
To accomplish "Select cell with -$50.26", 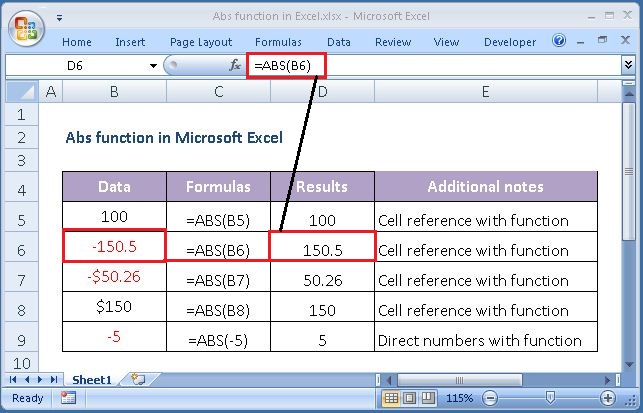I will (114, 276).
